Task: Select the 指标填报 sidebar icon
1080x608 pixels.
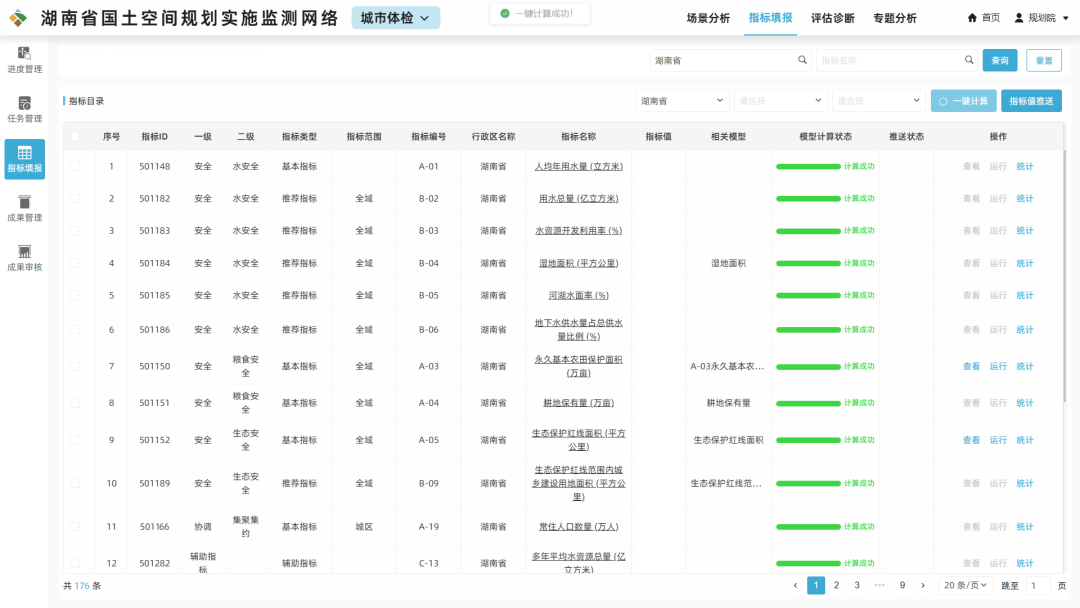Action: click(x=24, y=153)
